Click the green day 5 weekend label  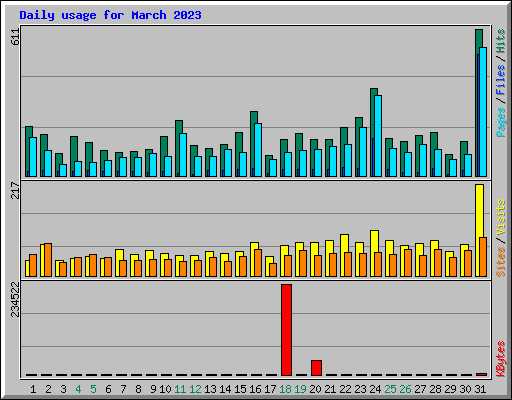(x=93, y=389)
